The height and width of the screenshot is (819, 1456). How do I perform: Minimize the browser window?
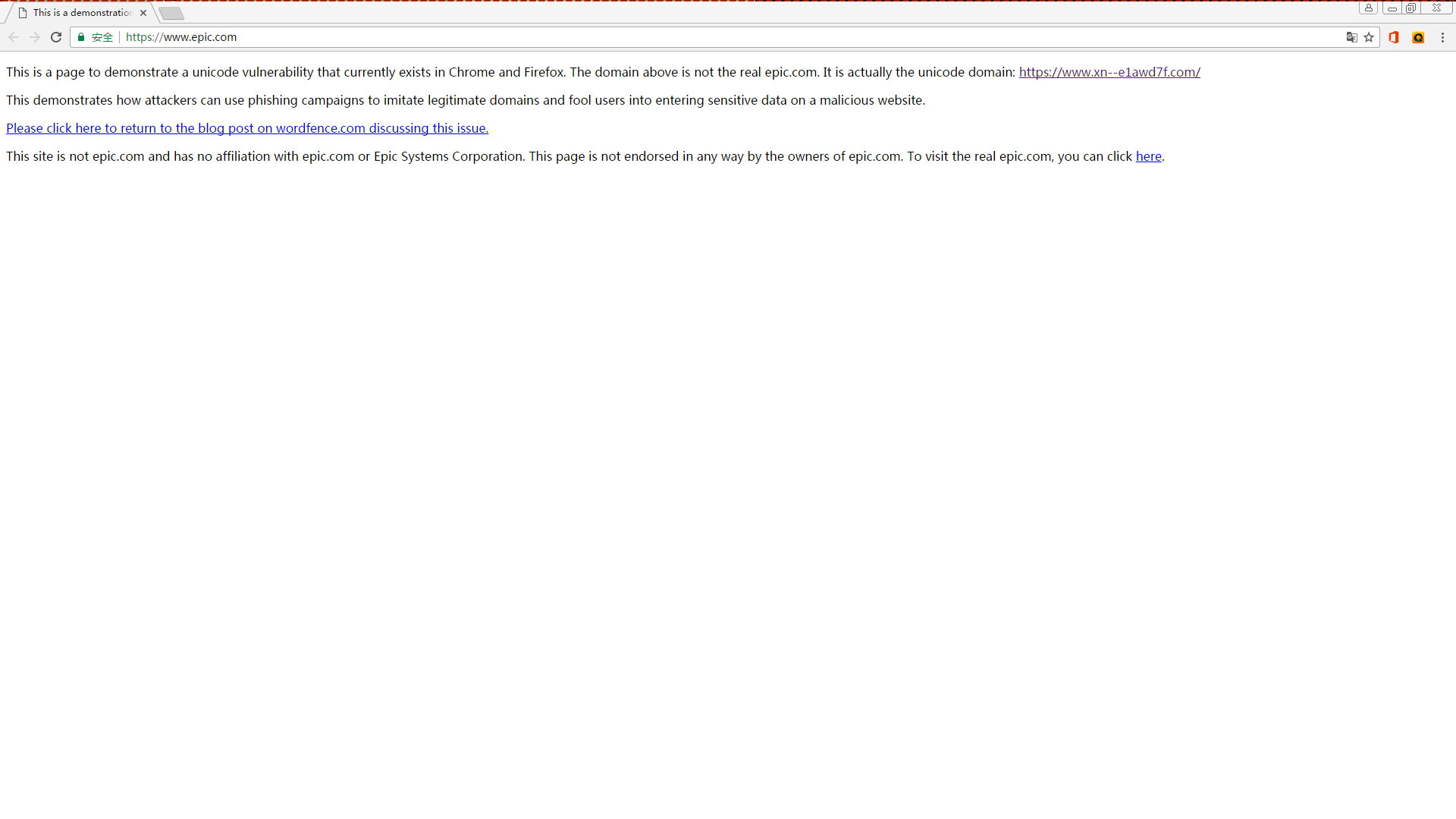[1392, 8]
